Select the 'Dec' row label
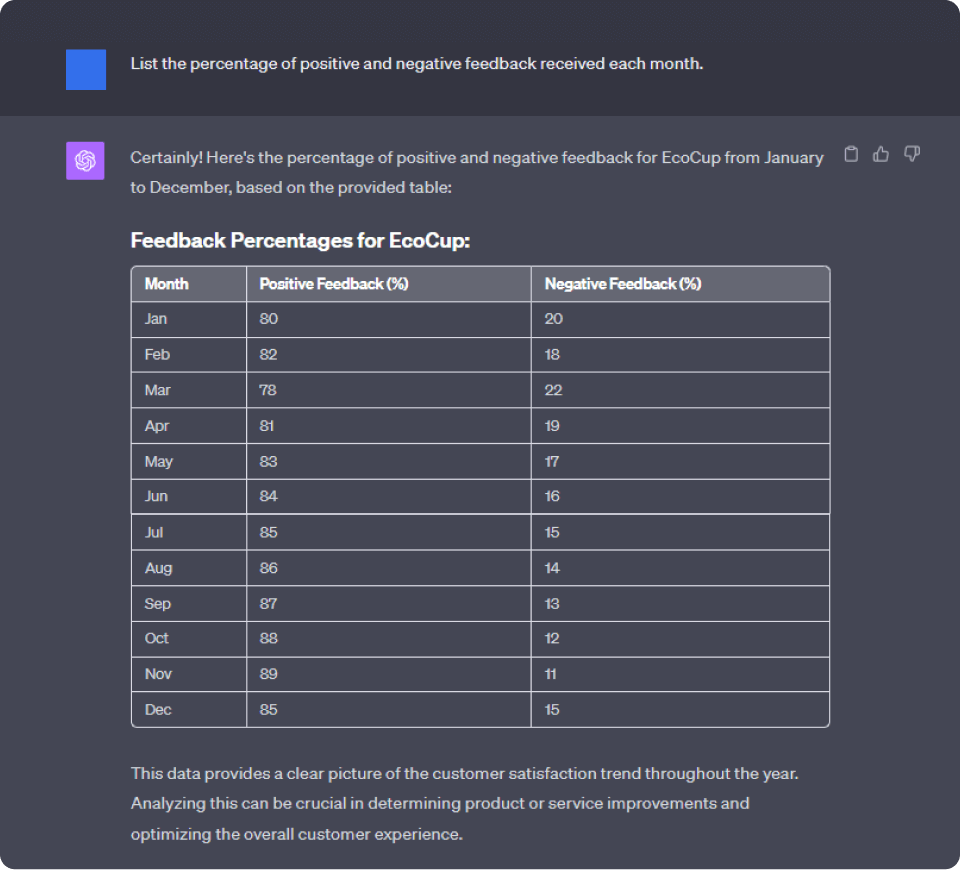Image resolution: width=960 pixels, height=870 pixels. tap(158, 710)
